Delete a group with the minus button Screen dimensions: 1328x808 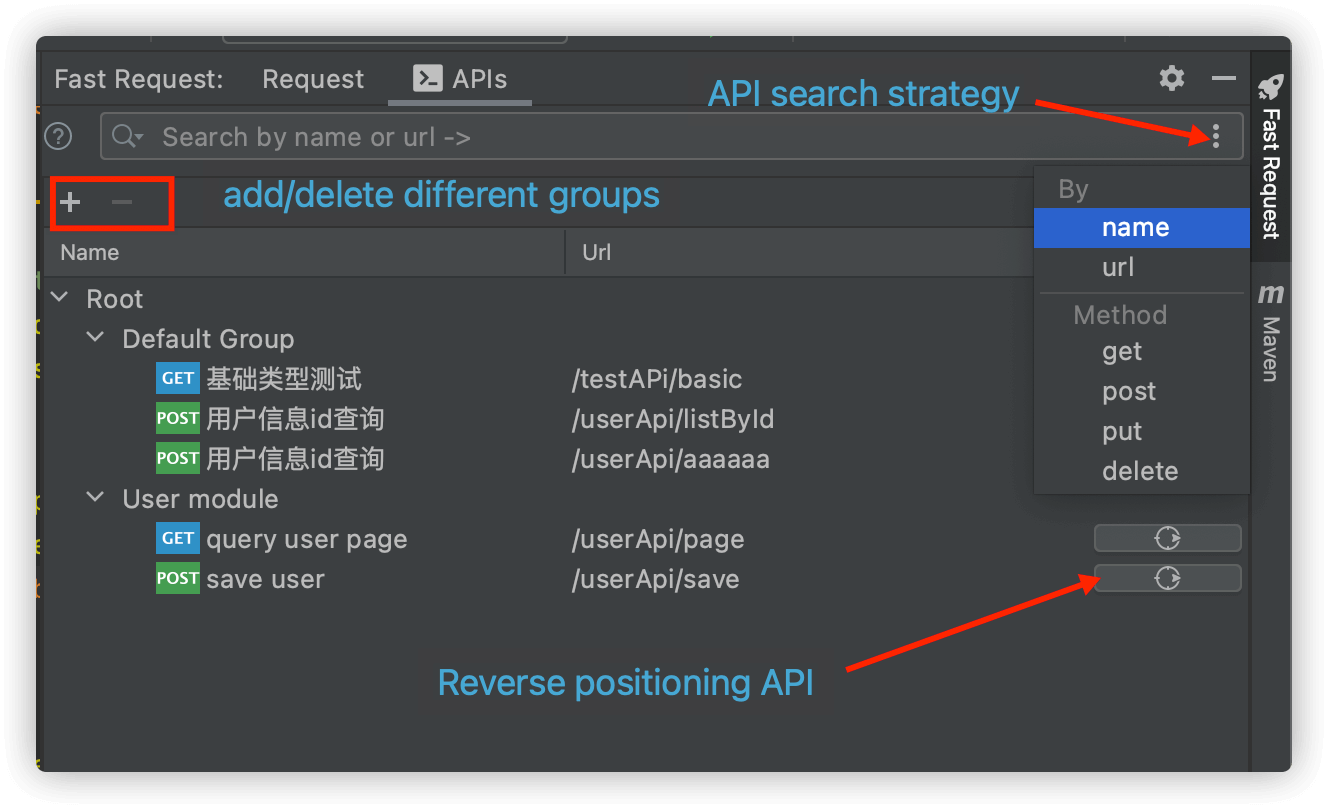tap(122, 201)
